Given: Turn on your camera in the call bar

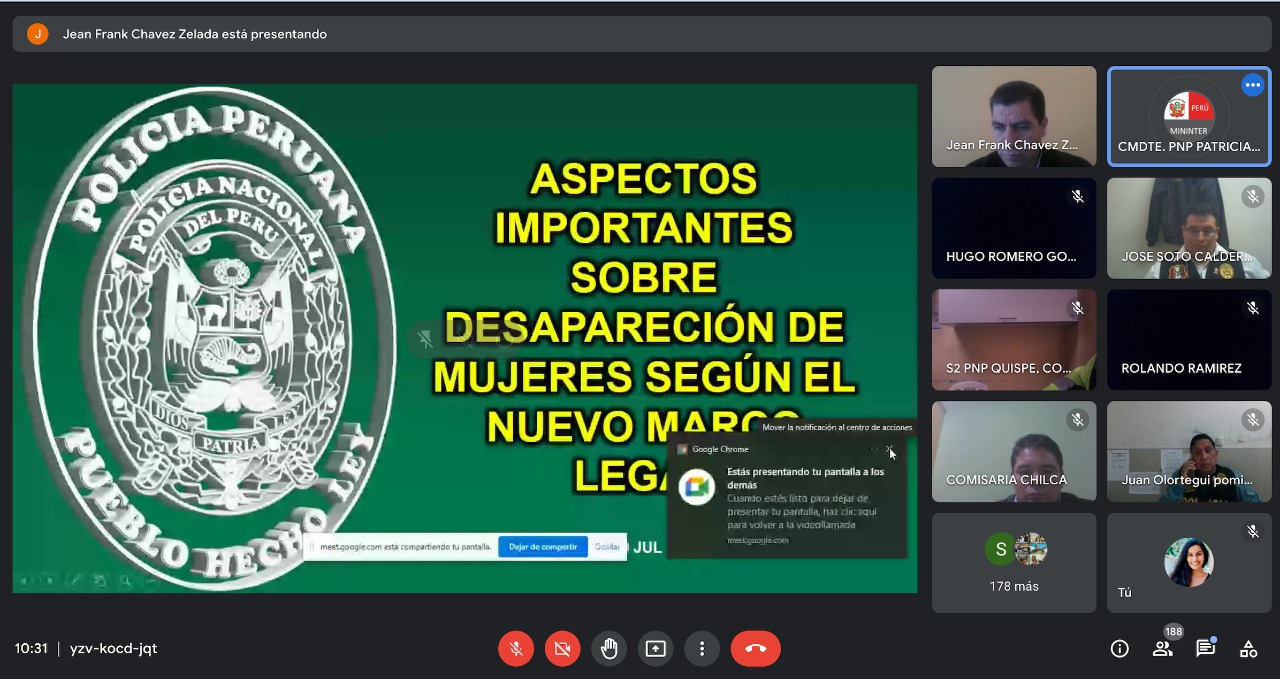Looking at the screenshot, I should (x=562, y=649).
